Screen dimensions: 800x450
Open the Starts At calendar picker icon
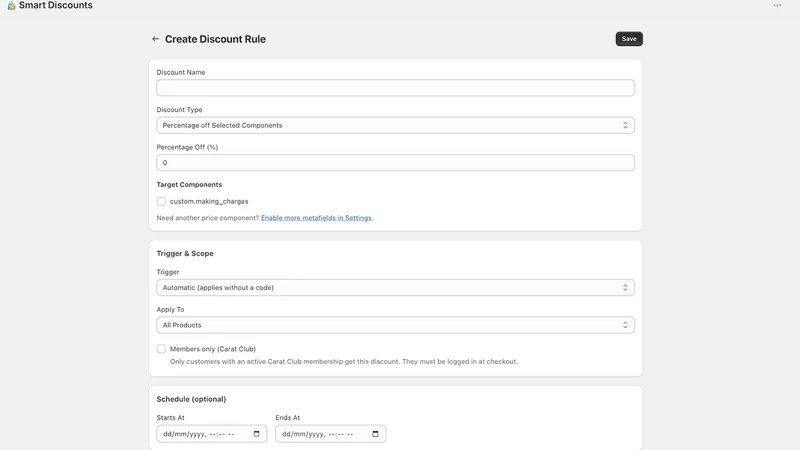click(257, 434)
